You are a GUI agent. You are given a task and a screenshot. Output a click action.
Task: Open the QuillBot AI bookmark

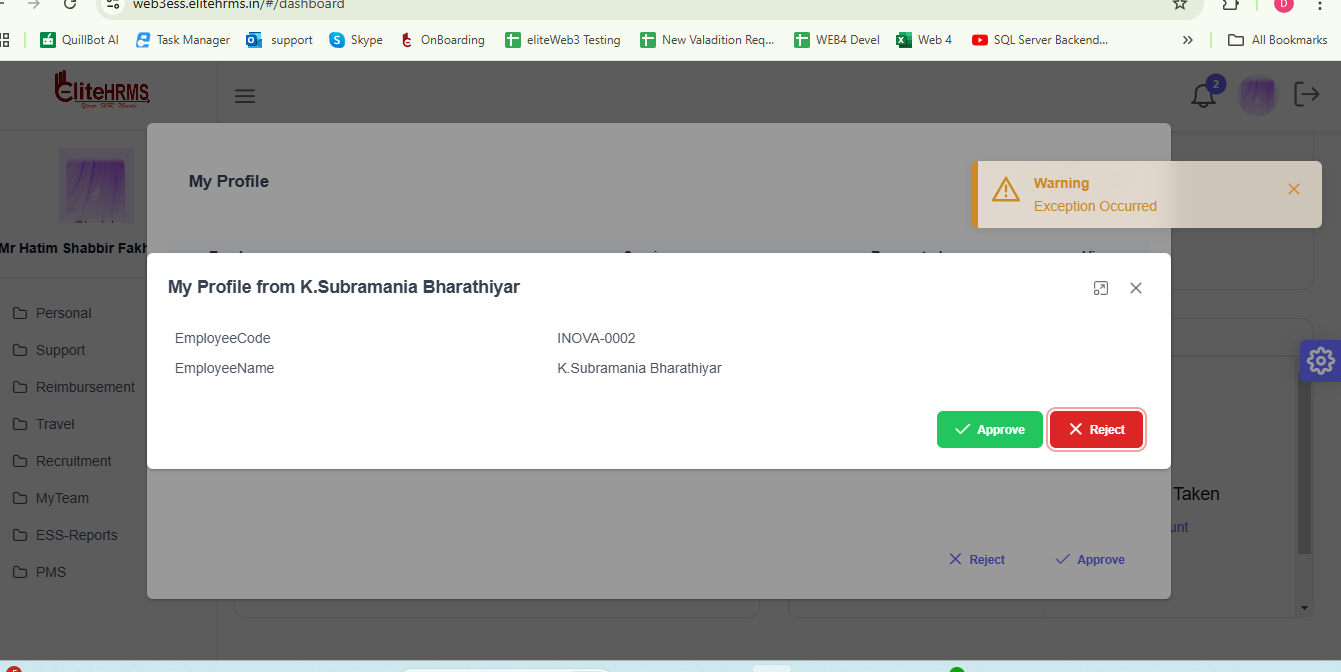[x=80, y=40]
